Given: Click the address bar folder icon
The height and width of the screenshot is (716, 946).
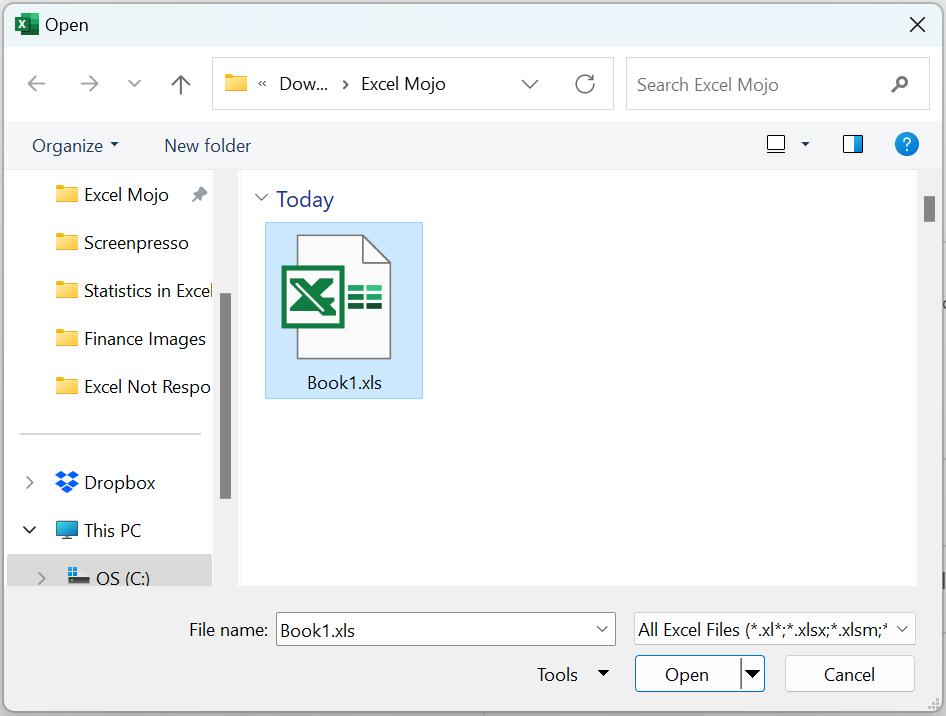Looking at the screenshot, I should (x=235, y=83).
